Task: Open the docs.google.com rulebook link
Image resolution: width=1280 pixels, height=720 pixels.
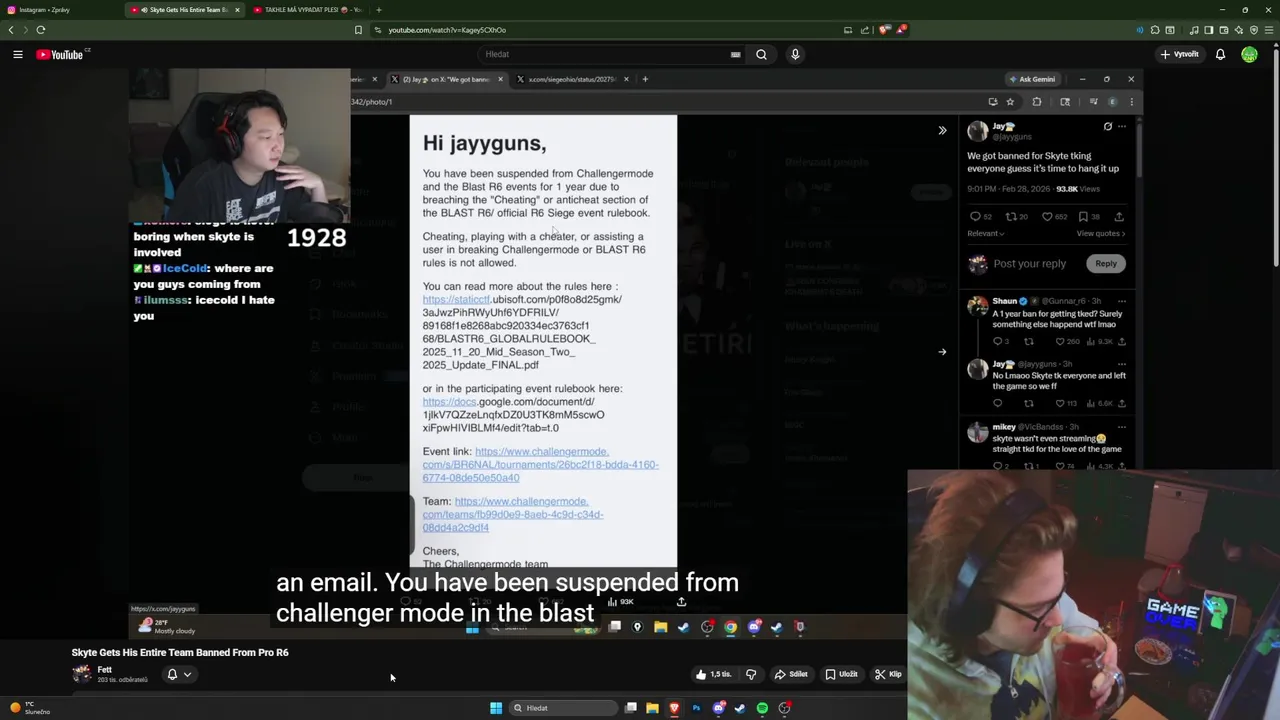Action: point(512,415)
